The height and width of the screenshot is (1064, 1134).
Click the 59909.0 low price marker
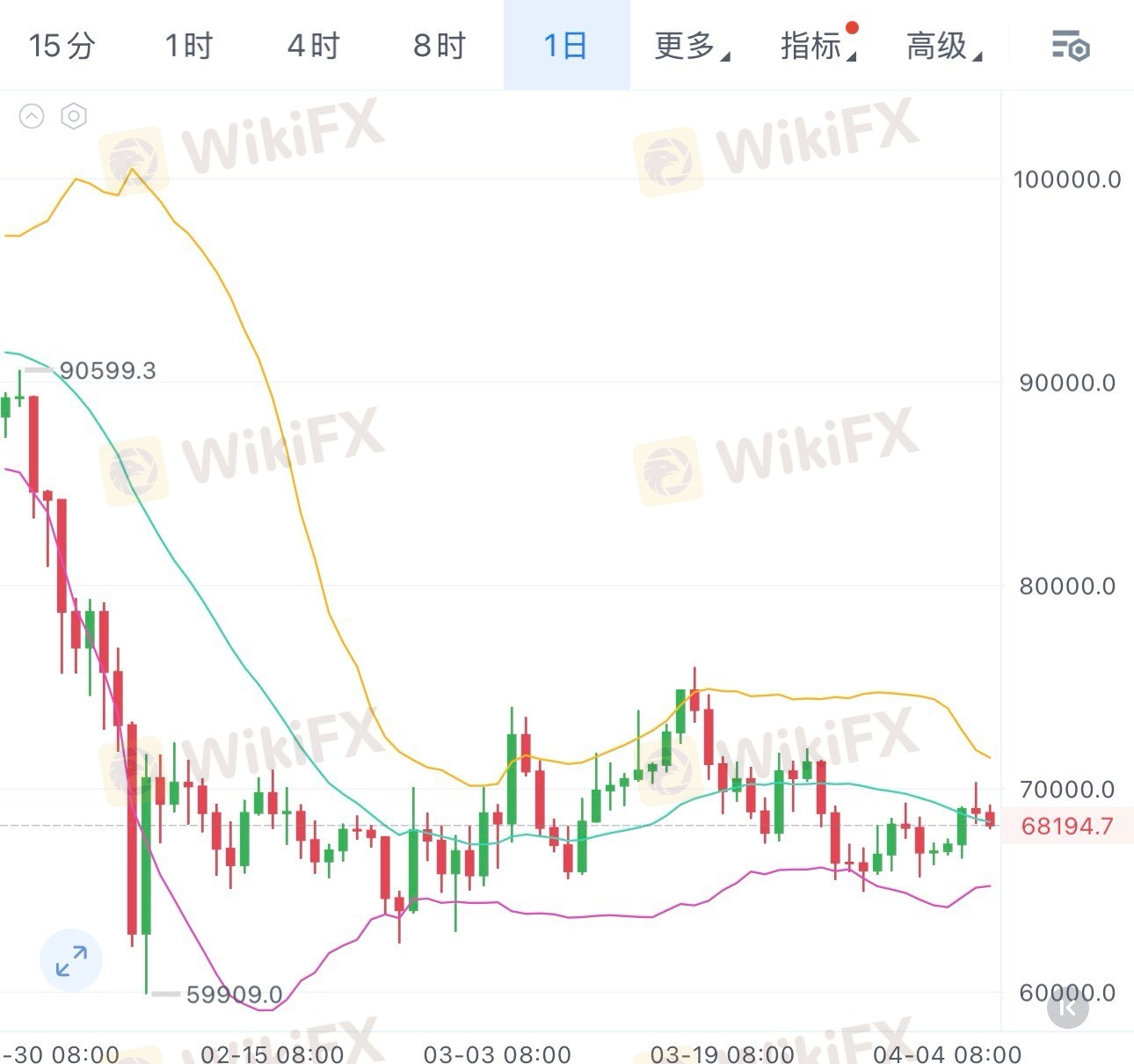click(x=234, y=995)
